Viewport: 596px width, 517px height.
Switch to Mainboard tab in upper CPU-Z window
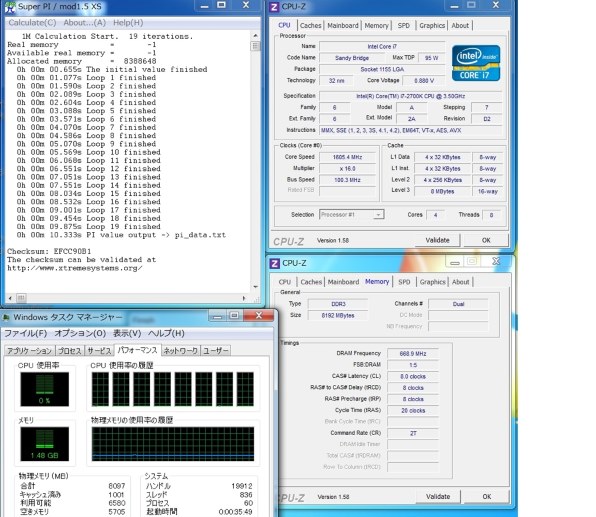[343, 25]
